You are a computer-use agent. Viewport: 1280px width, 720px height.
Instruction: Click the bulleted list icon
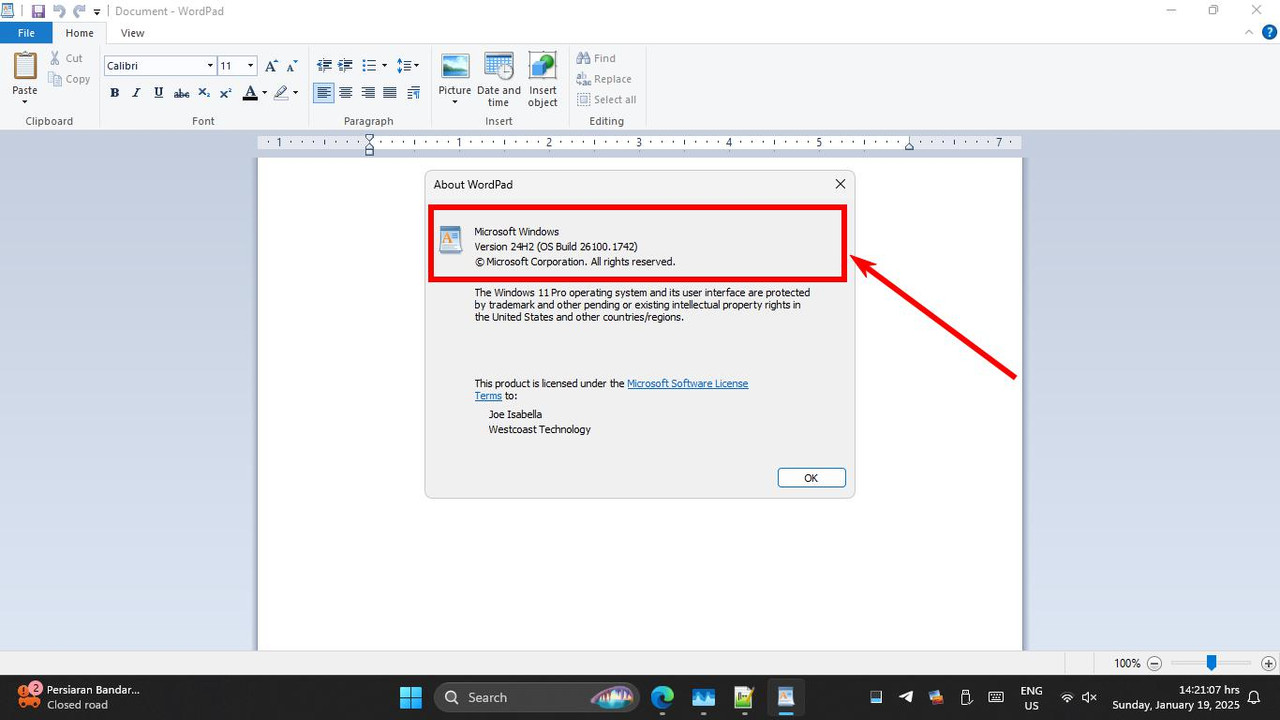click(x=369, y=66)
